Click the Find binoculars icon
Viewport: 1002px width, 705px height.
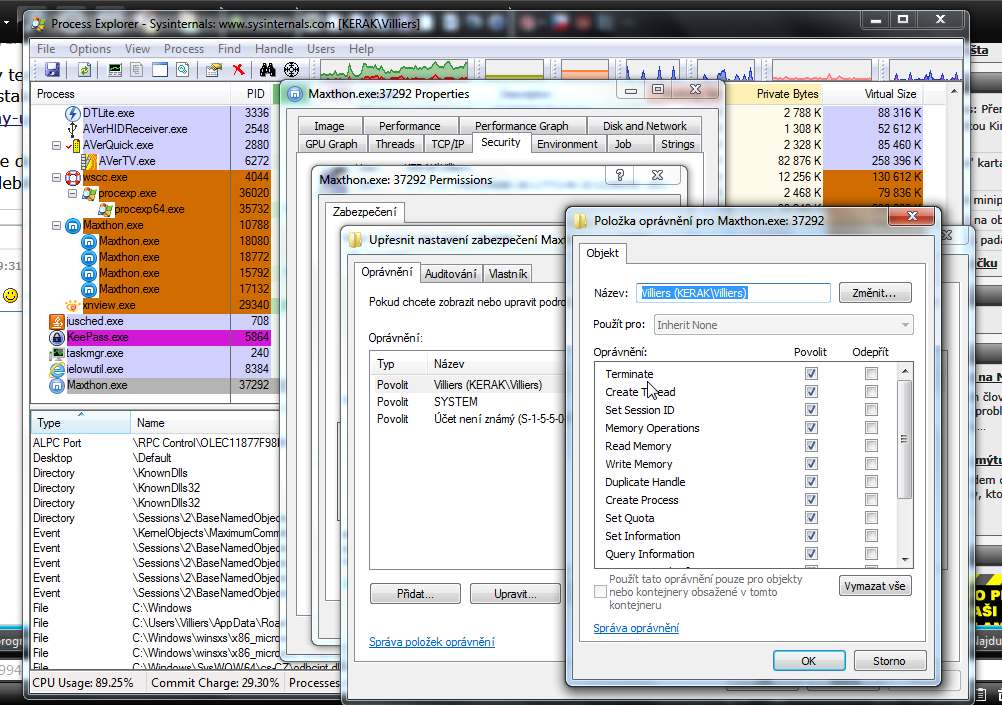[x=267, y=70]
